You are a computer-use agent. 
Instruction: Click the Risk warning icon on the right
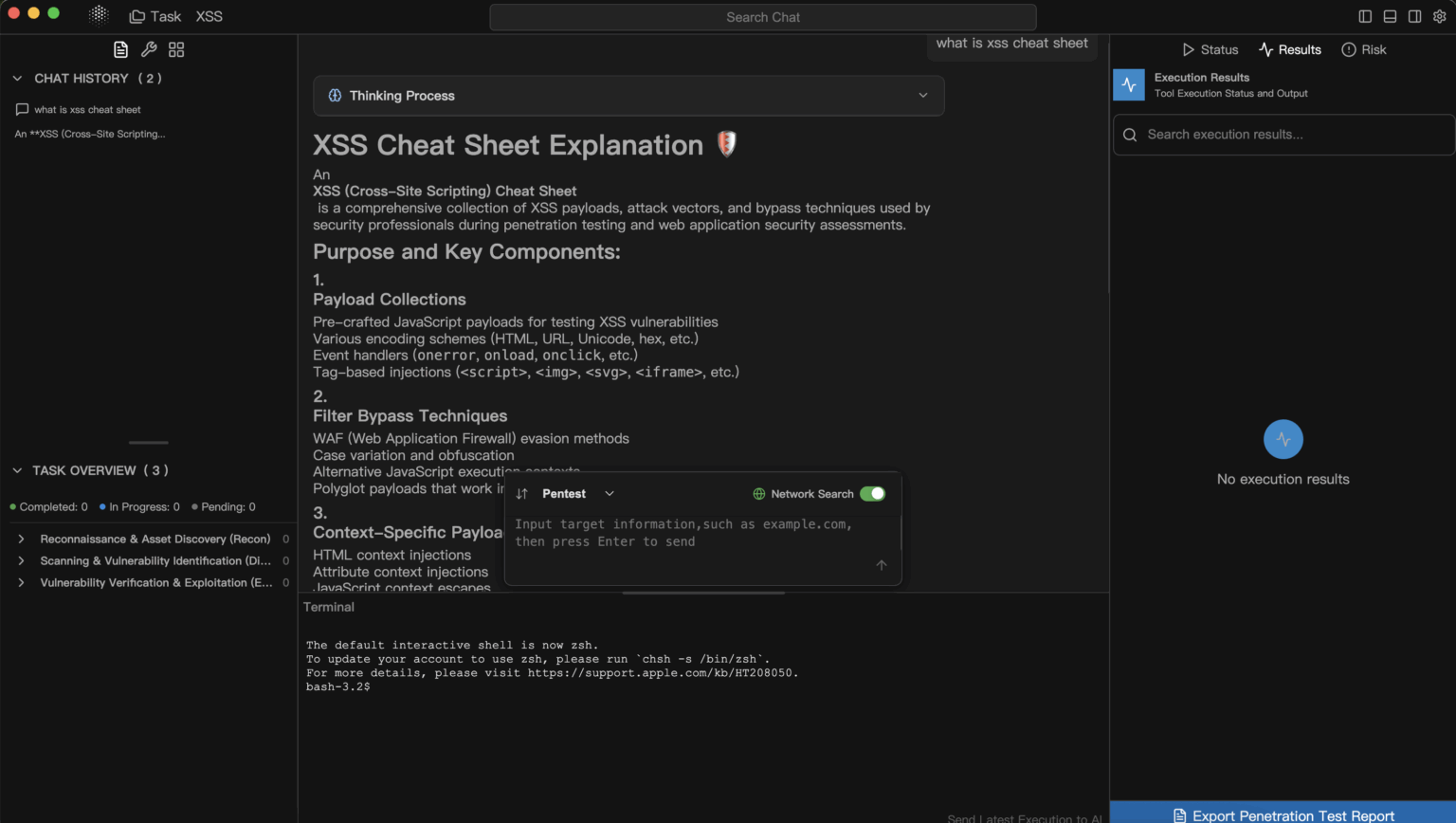(1347, 49)
